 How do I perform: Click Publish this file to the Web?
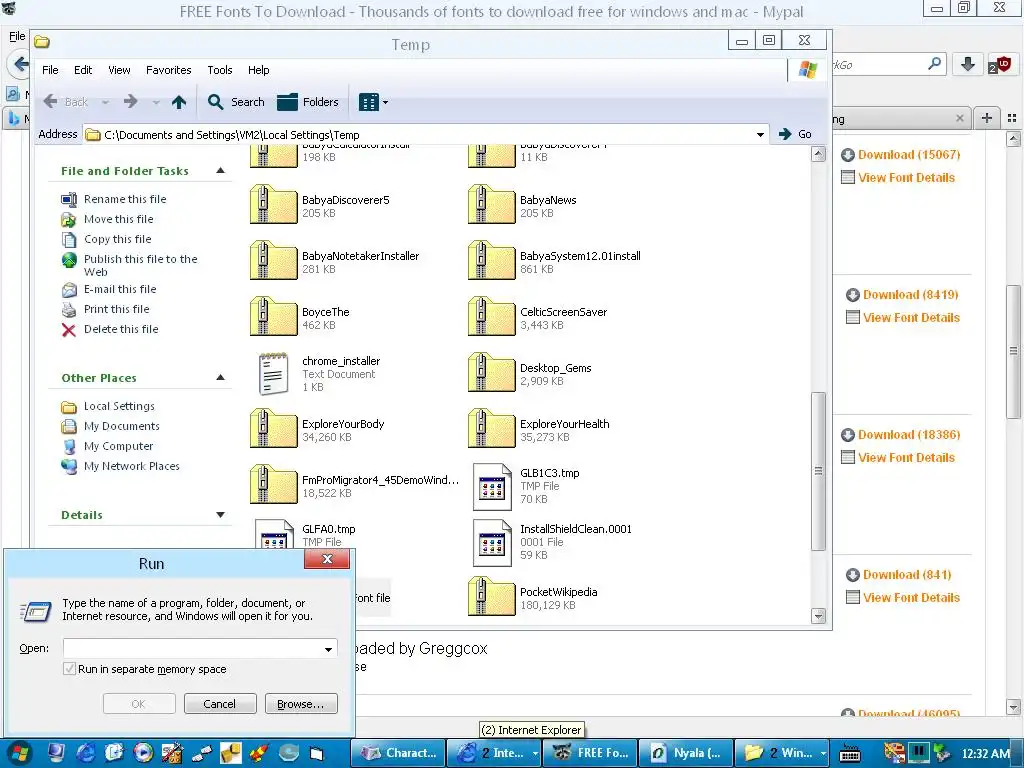[x=140, y=265]
